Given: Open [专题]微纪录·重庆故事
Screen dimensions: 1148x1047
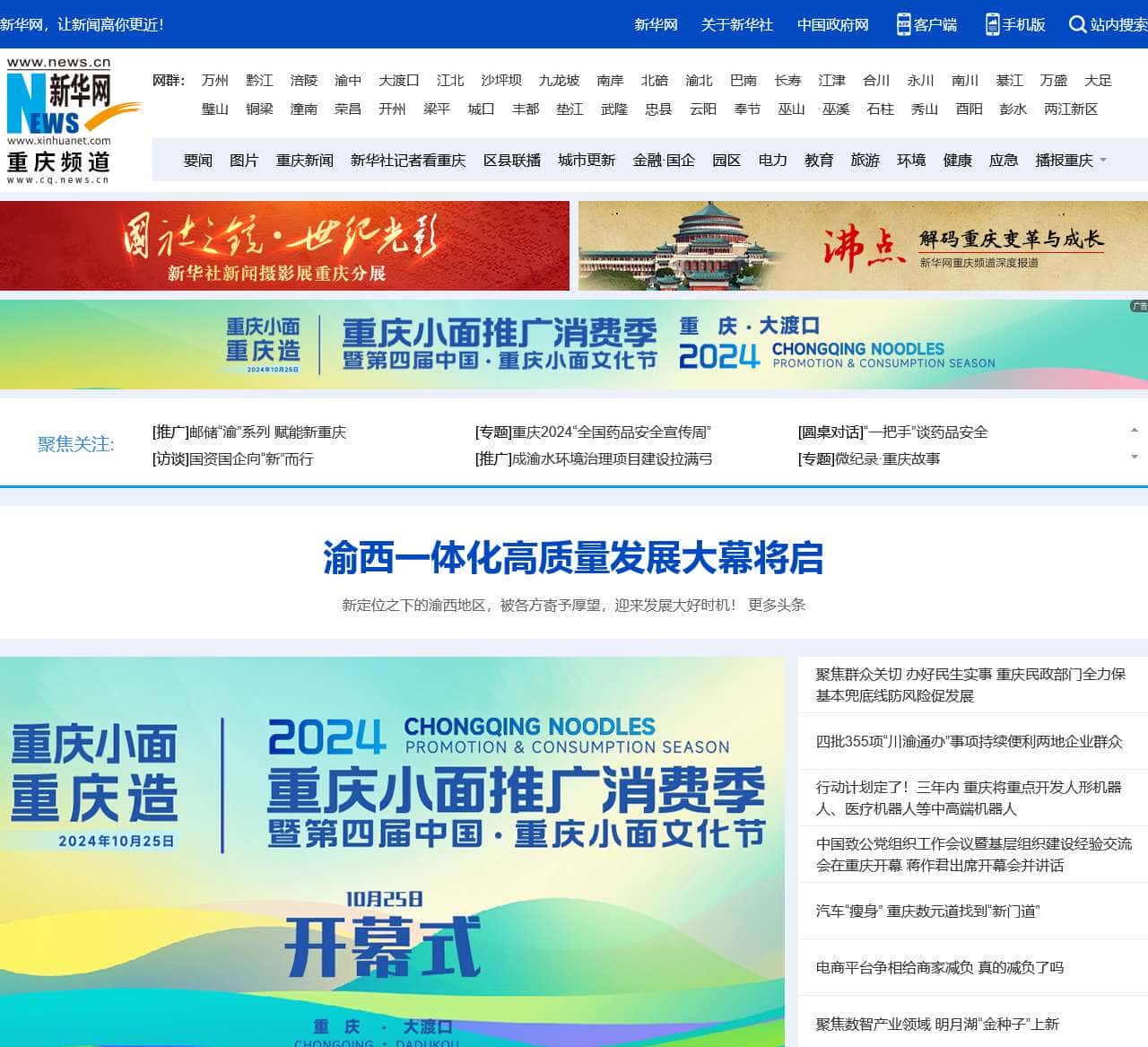Looking at the screenshot, I should 869,459.
